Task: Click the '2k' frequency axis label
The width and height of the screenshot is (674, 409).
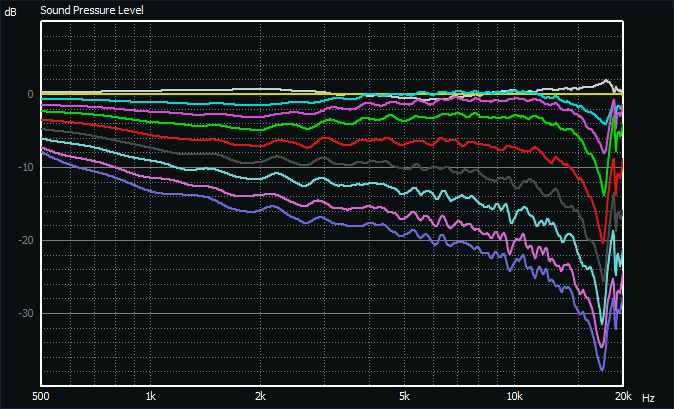Action: pyautogui.click(x=260, y=396)
